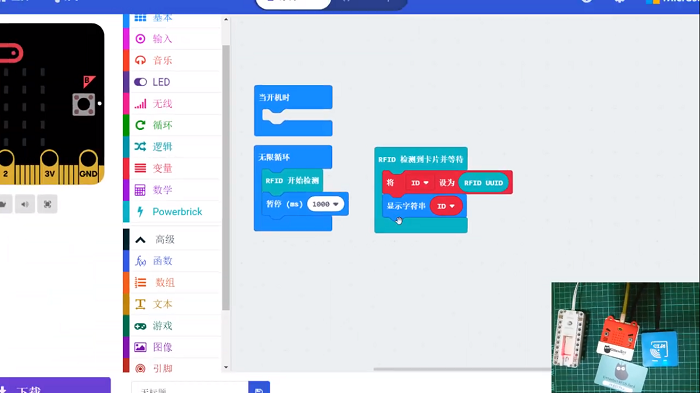The width and height of the screenshot is (700, 393).
Task: Open the ID variable dropdown in set block
Action: click(x=419, y=183)
